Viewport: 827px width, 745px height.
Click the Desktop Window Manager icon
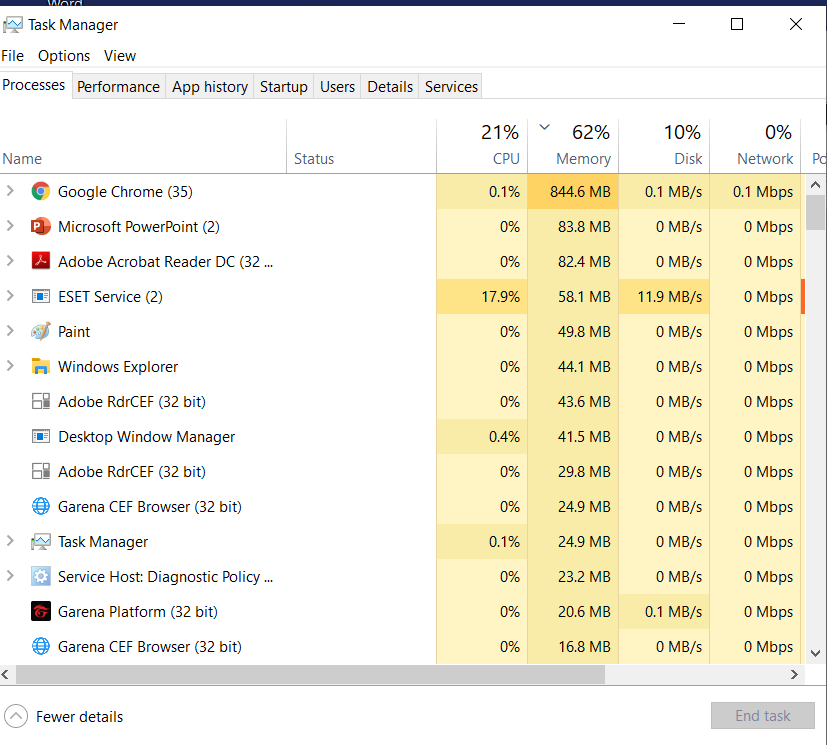pos(41,437)
